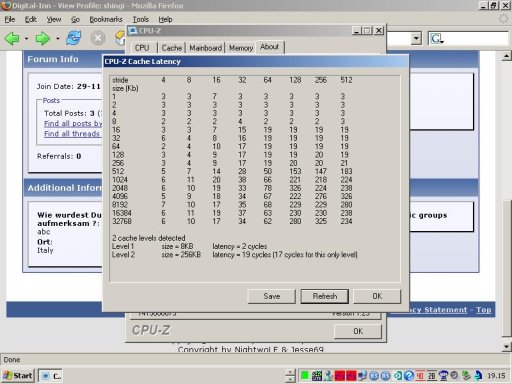512x384 pixels.
Task: Click the blue arrow tray icon beside clock
Action: coord(478,376)
